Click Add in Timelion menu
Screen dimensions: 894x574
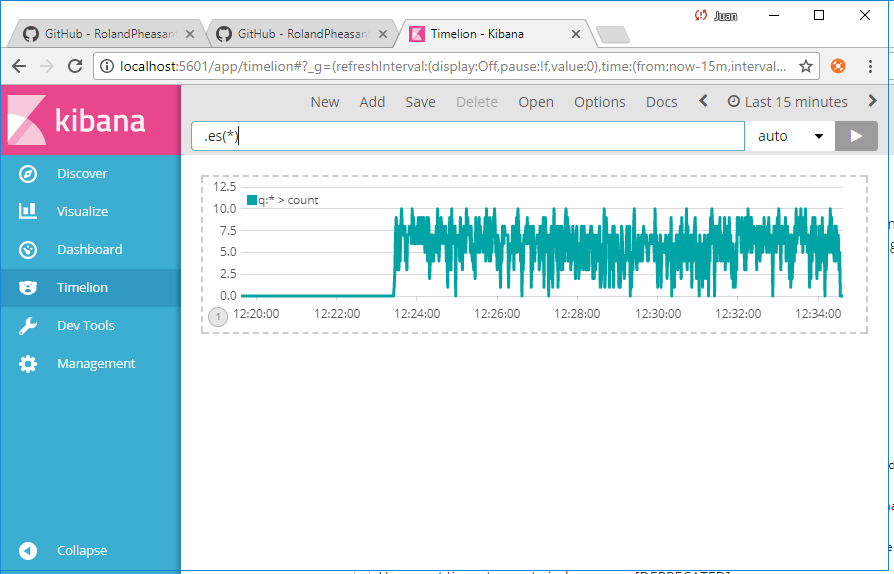point(372,102)
